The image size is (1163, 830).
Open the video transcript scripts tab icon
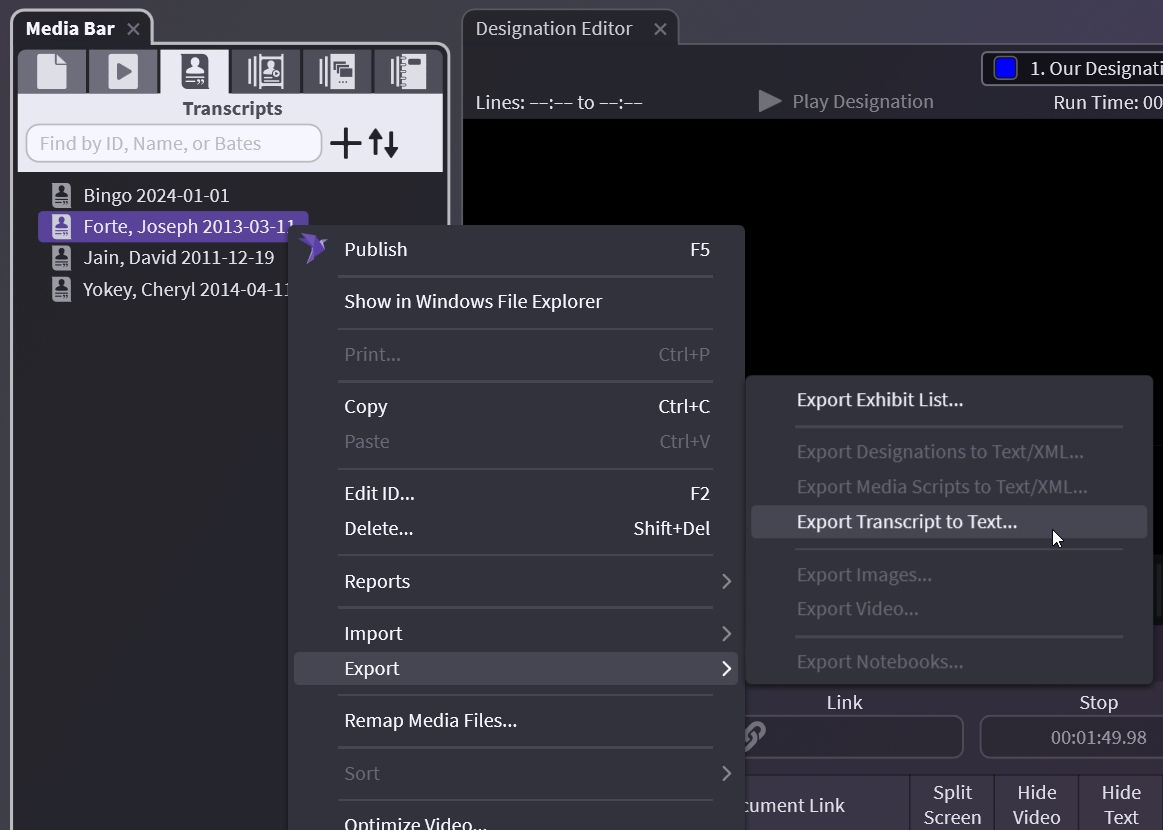(265, 72)
